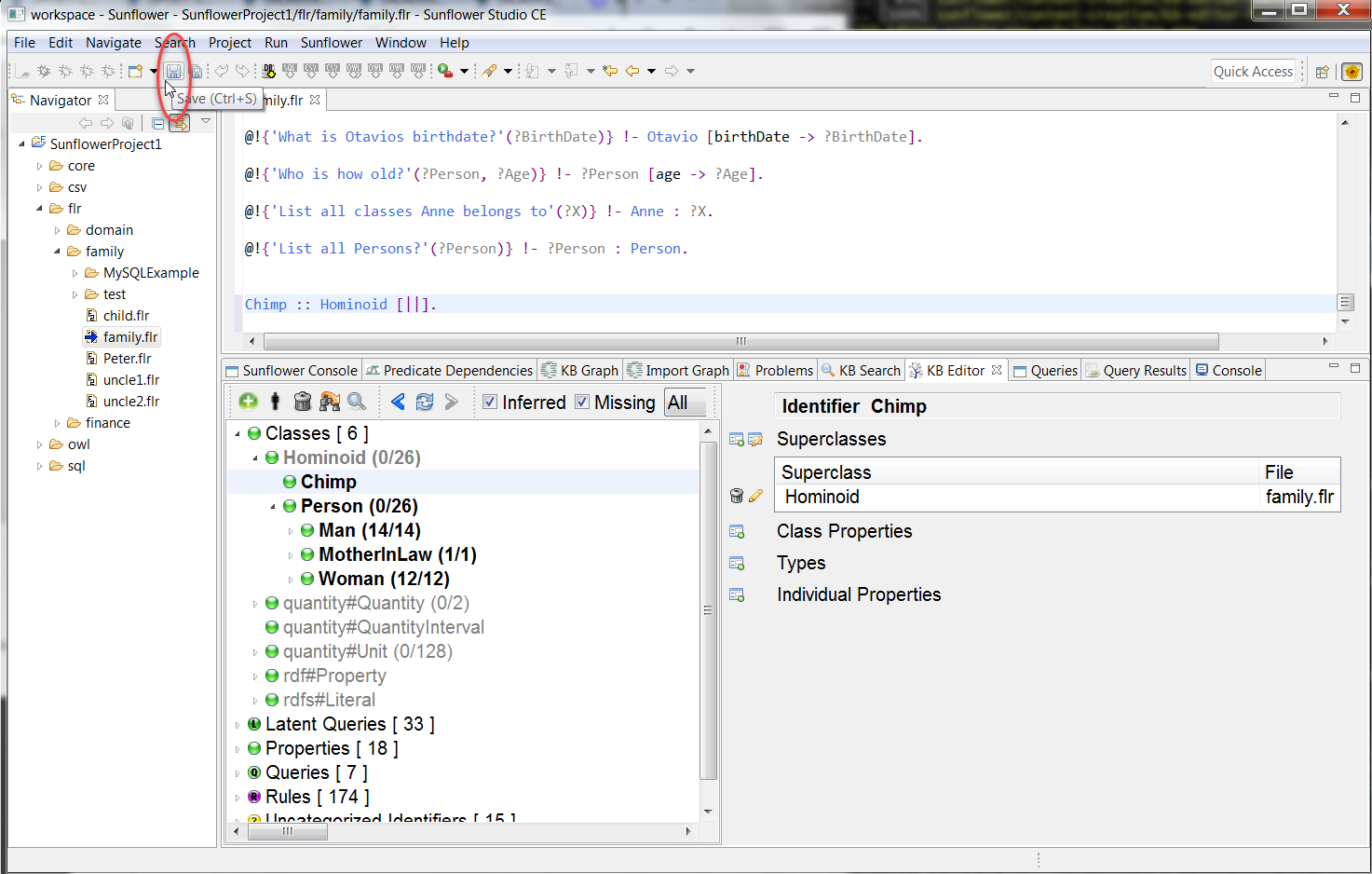Viewport: 1372px width, 874px height.
Task: Click the Refresh icon in KB Editor toolbar
Action: click(x=425, y=402)
